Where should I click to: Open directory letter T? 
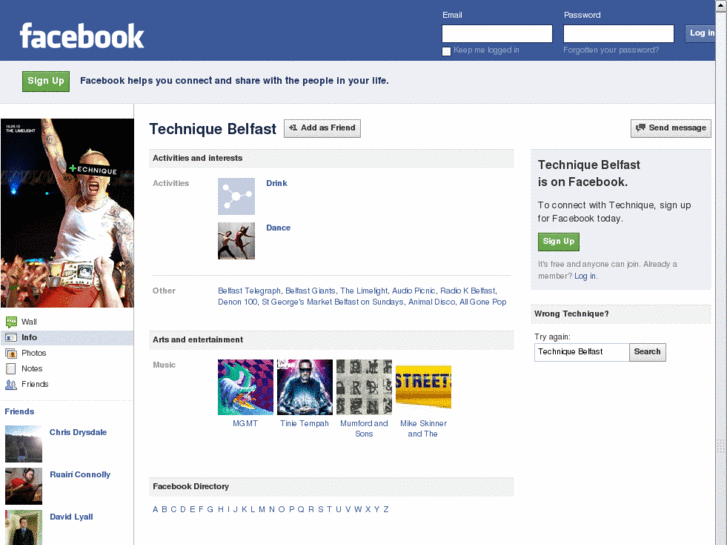tap(329, 509)
